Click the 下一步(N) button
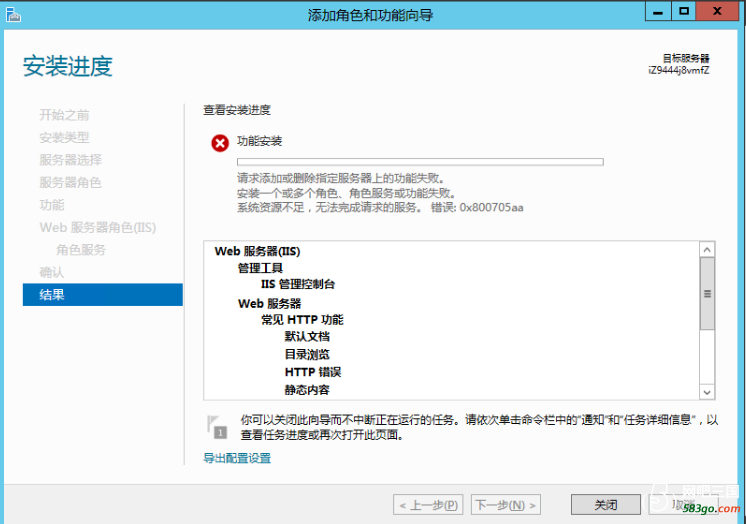 pos(506,504)
